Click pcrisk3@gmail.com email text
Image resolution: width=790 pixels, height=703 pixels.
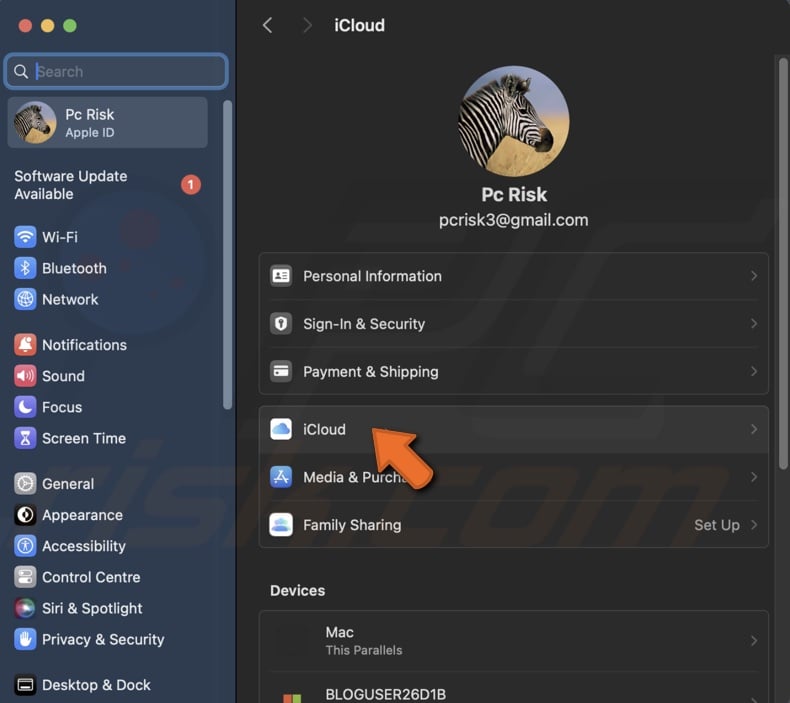click(x=513, y=220)
